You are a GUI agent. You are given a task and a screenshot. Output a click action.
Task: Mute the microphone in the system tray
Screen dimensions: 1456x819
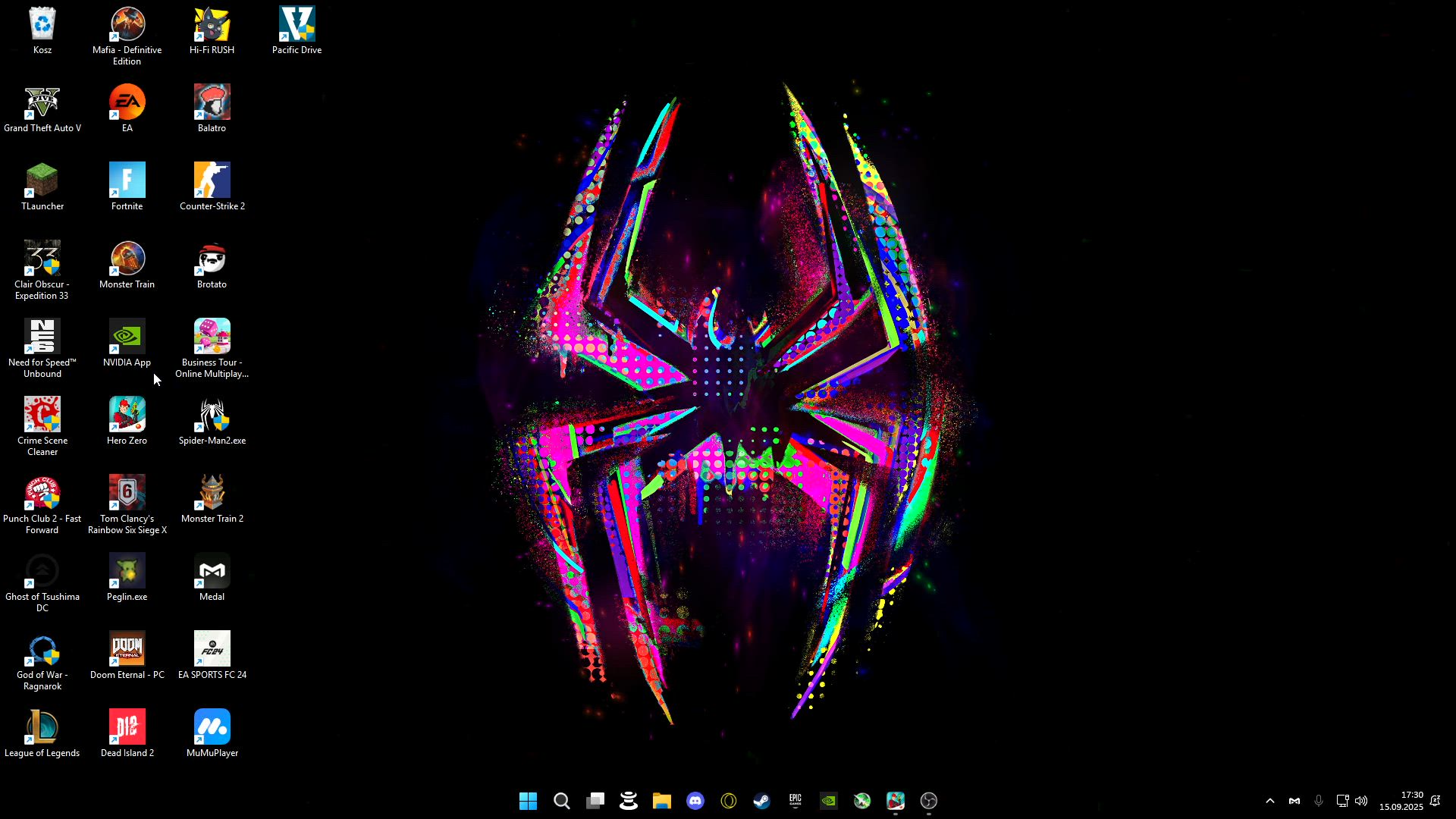point(1318,801)
